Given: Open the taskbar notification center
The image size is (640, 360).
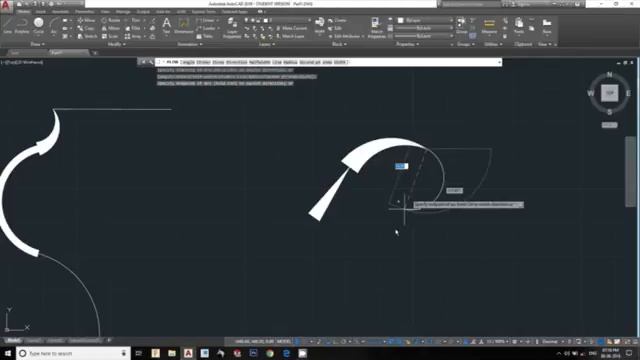Looking at the screenshot, I should click(x=629, y=353).
